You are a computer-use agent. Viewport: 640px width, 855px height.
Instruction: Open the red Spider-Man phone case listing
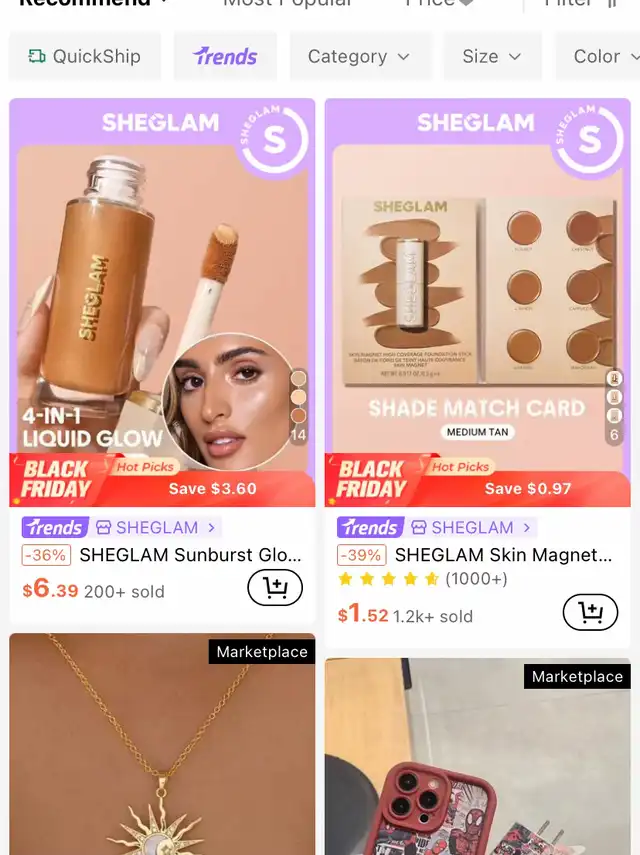[x=478, y=756]
